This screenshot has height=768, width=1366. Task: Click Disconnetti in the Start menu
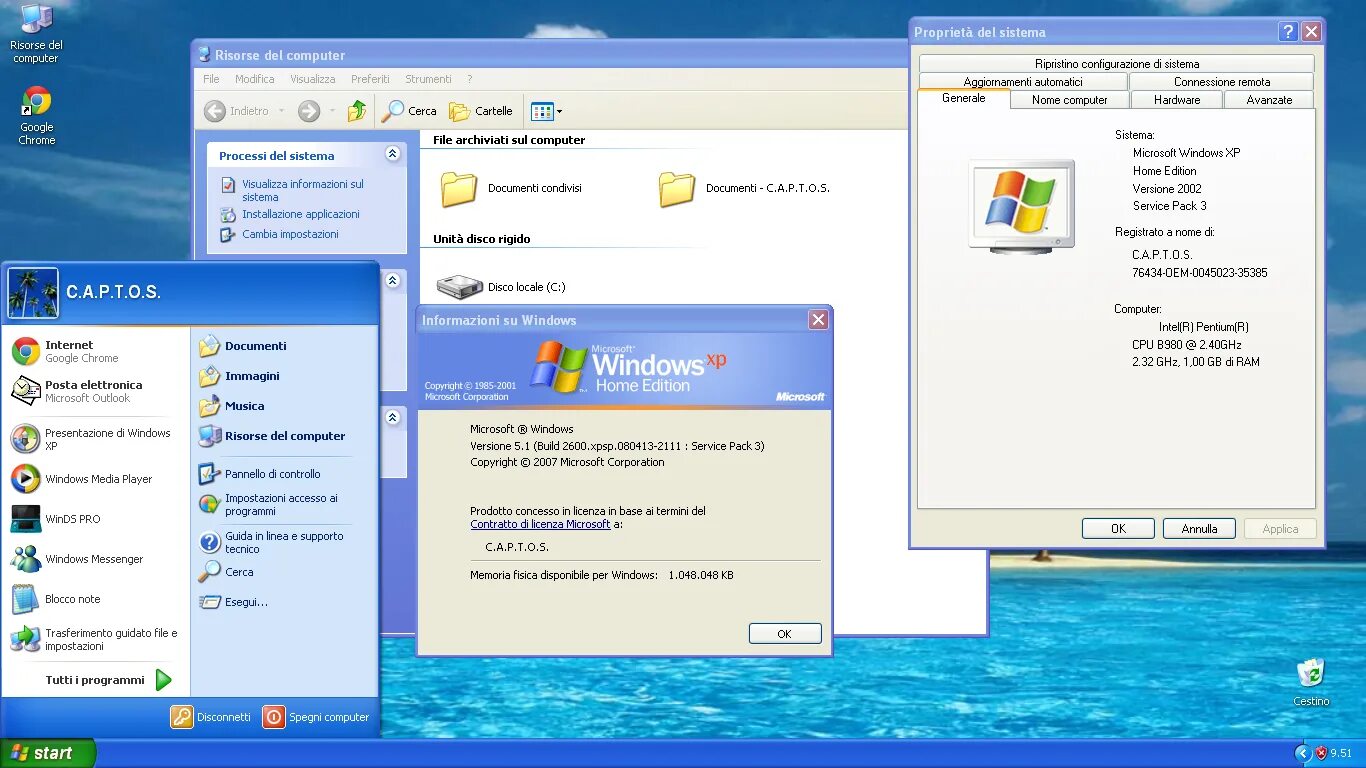tap(211, 717)
